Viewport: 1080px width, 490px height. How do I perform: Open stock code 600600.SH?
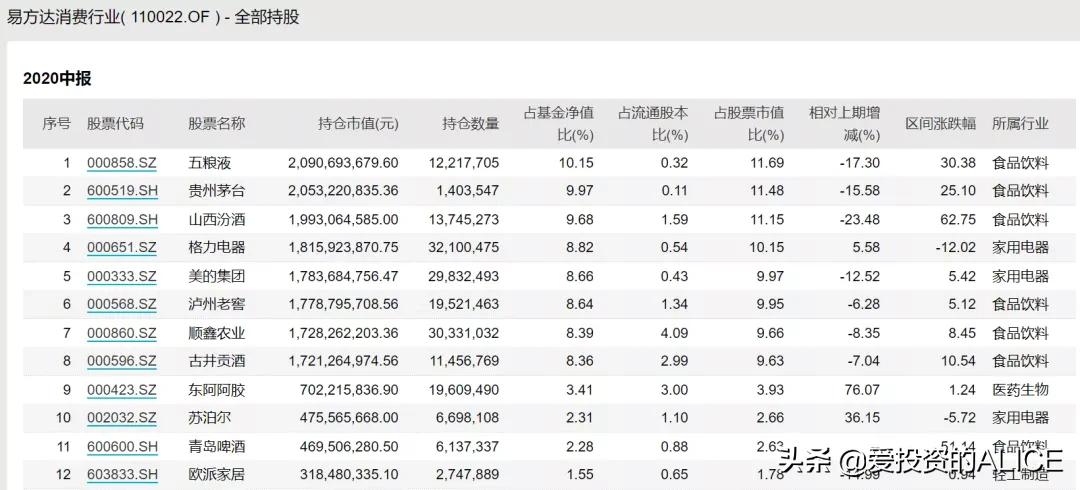click(122, 446)
